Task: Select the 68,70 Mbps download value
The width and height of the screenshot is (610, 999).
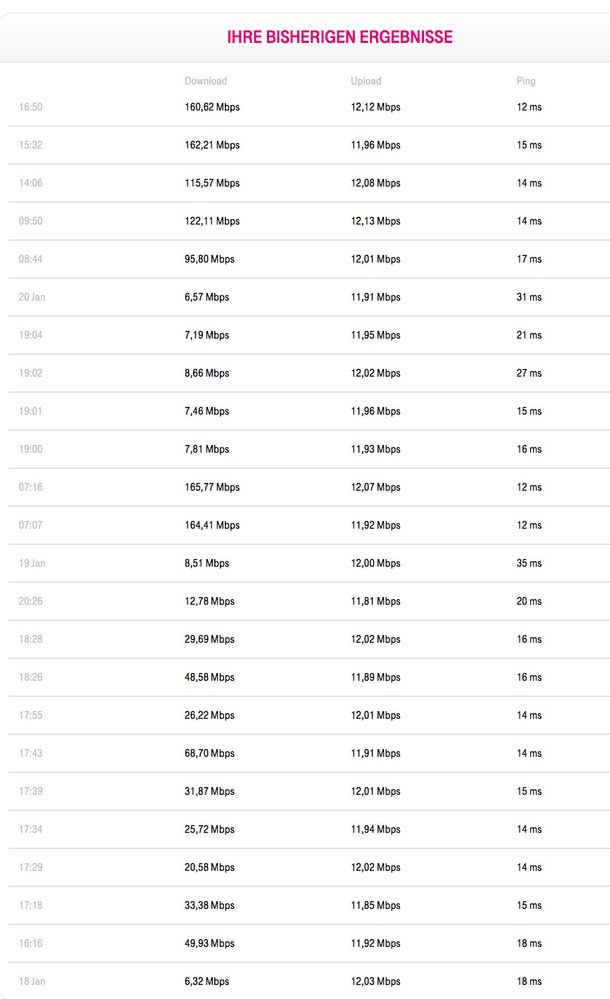Action: [209, 753]
